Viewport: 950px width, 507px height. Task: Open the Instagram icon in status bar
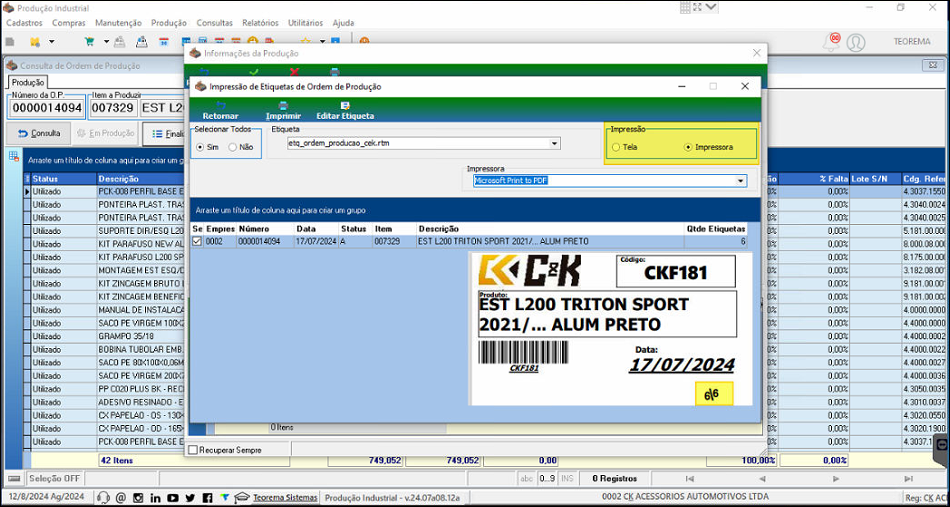(x=138, y=497)
